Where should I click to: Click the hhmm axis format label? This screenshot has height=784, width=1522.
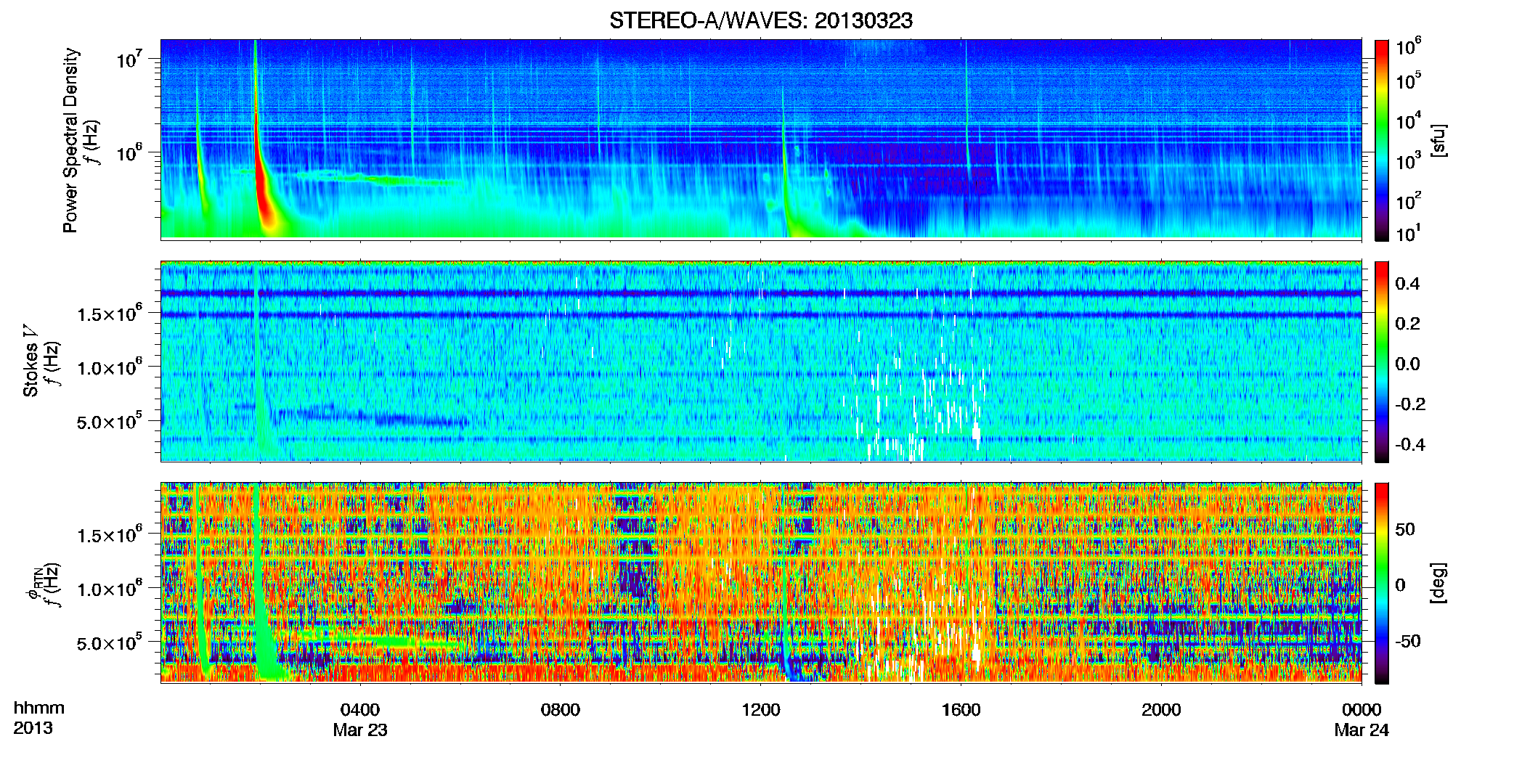[x=39, y=709]
